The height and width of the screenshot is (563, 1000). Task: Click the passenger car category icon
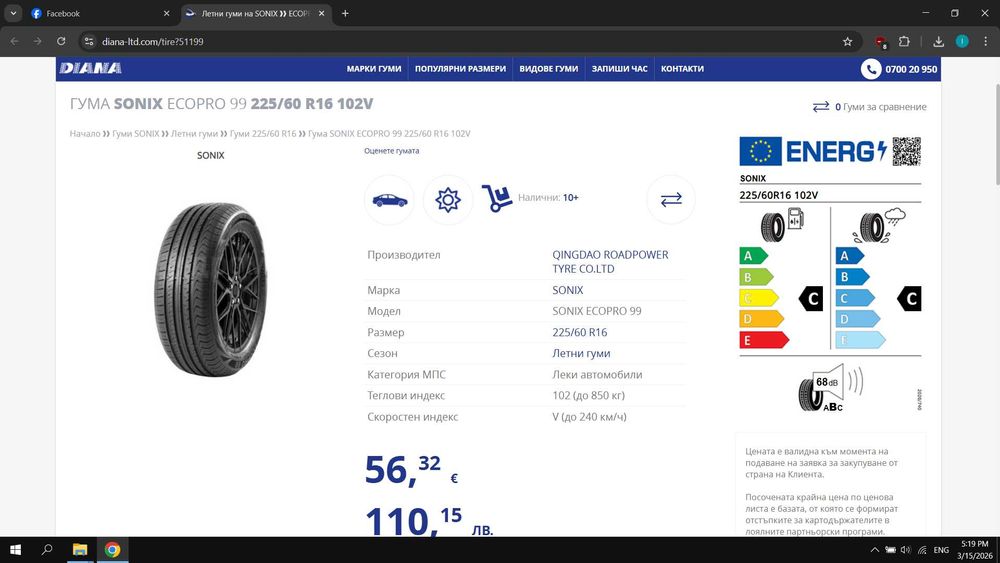point(389,200)
